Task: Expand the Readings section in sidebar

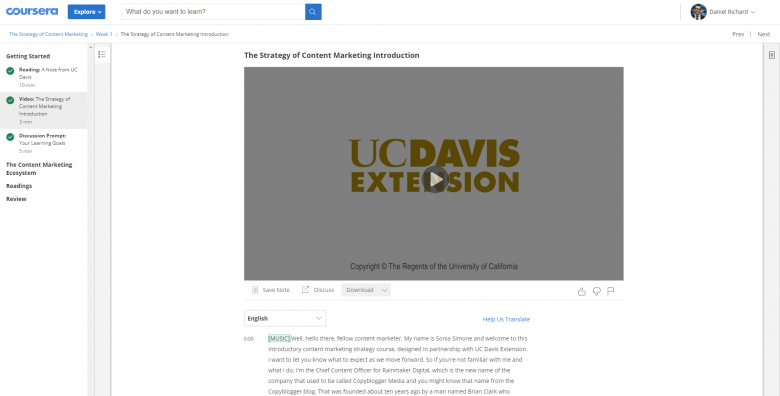Action: [x=19, y=186]
